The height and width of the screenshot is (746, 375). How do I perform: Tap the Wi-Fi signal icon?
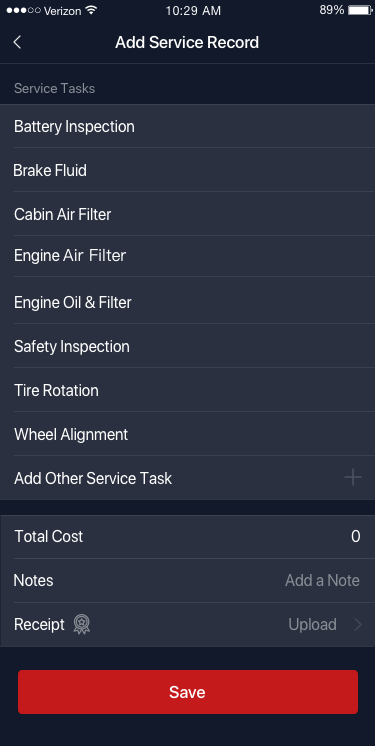[91, 10]
